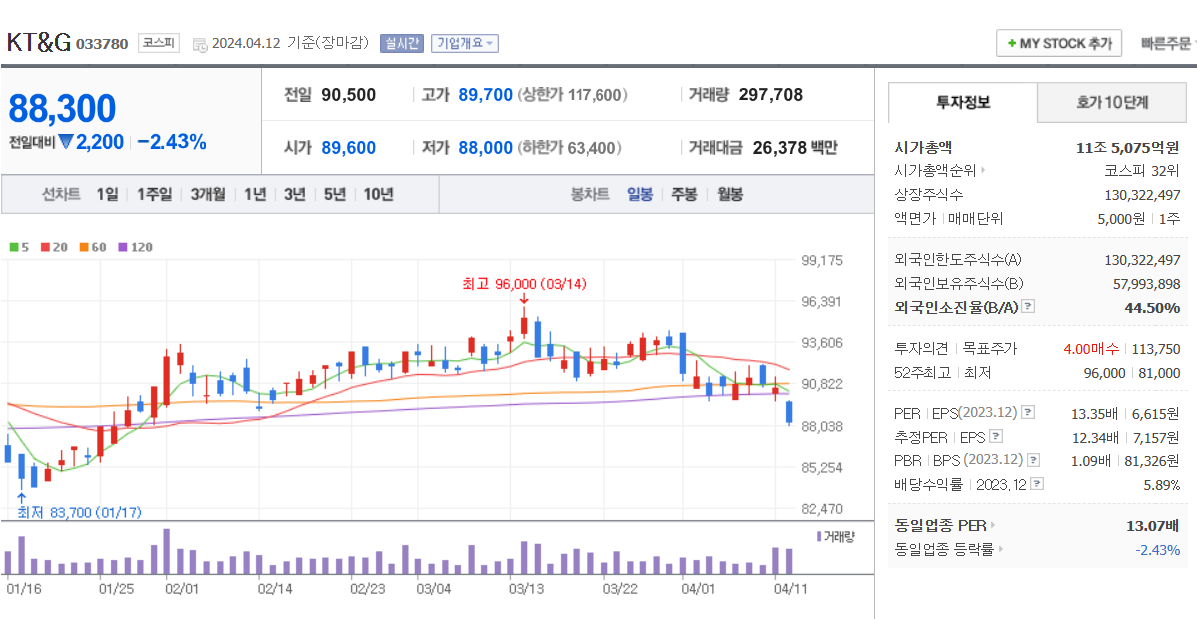Select the 3개월 line chart period
The height and width of the screenshot is (619, 1197).
(x=208, y=194)
